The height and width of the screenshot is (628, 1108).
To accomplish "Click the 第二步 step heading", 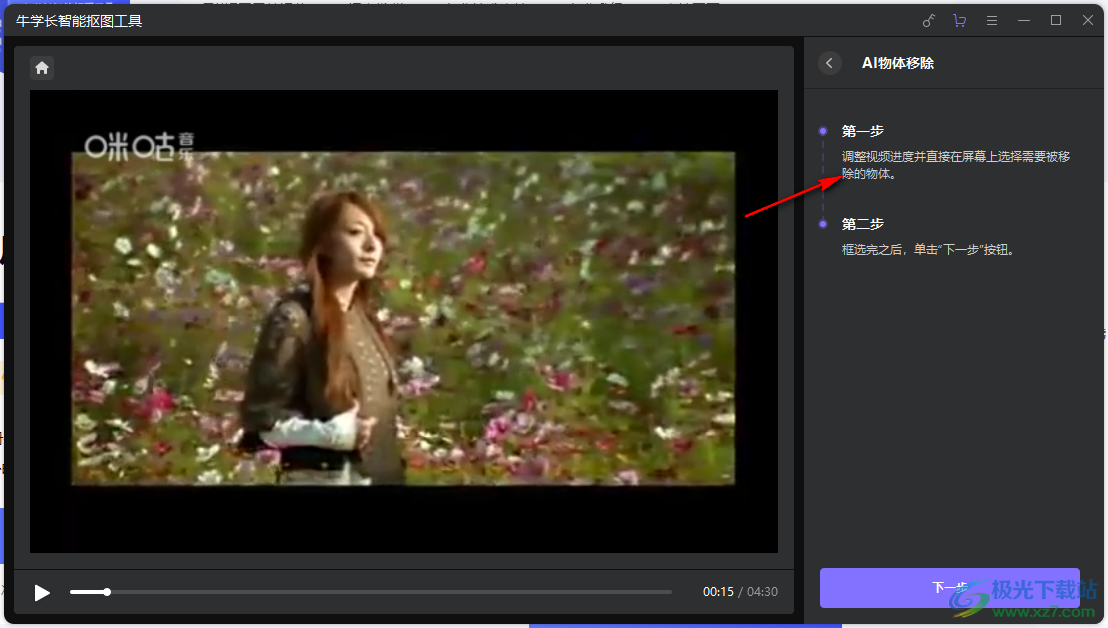I will point(862,224).
